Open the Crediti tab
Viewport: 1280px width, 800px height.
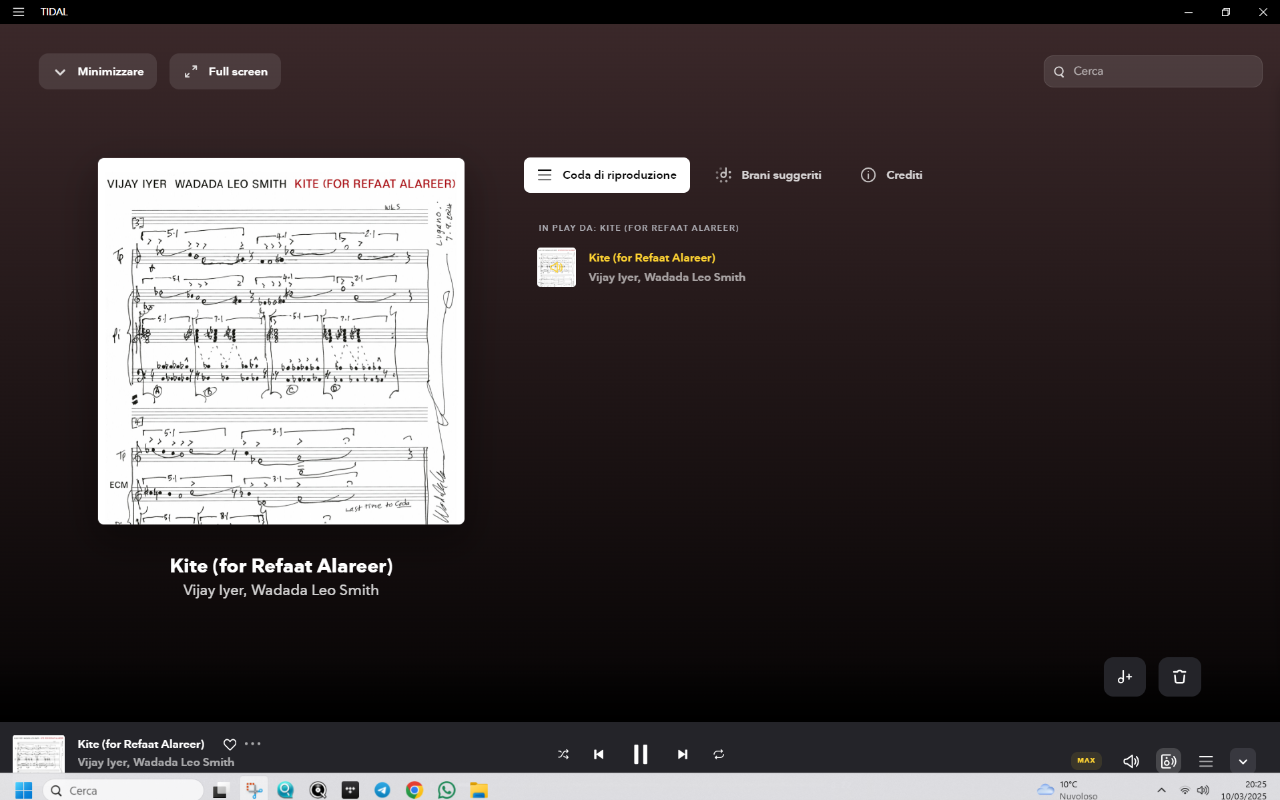click(x=891, y=175)
